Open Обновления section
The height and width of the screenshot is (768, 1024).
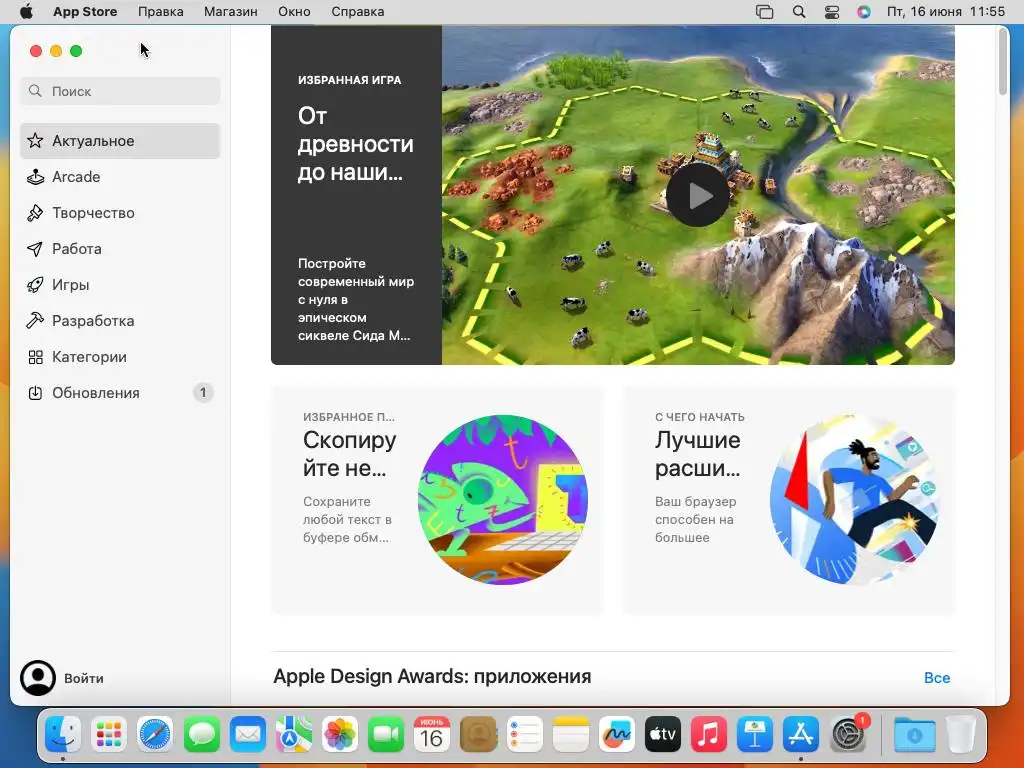(x=120, y=392)
